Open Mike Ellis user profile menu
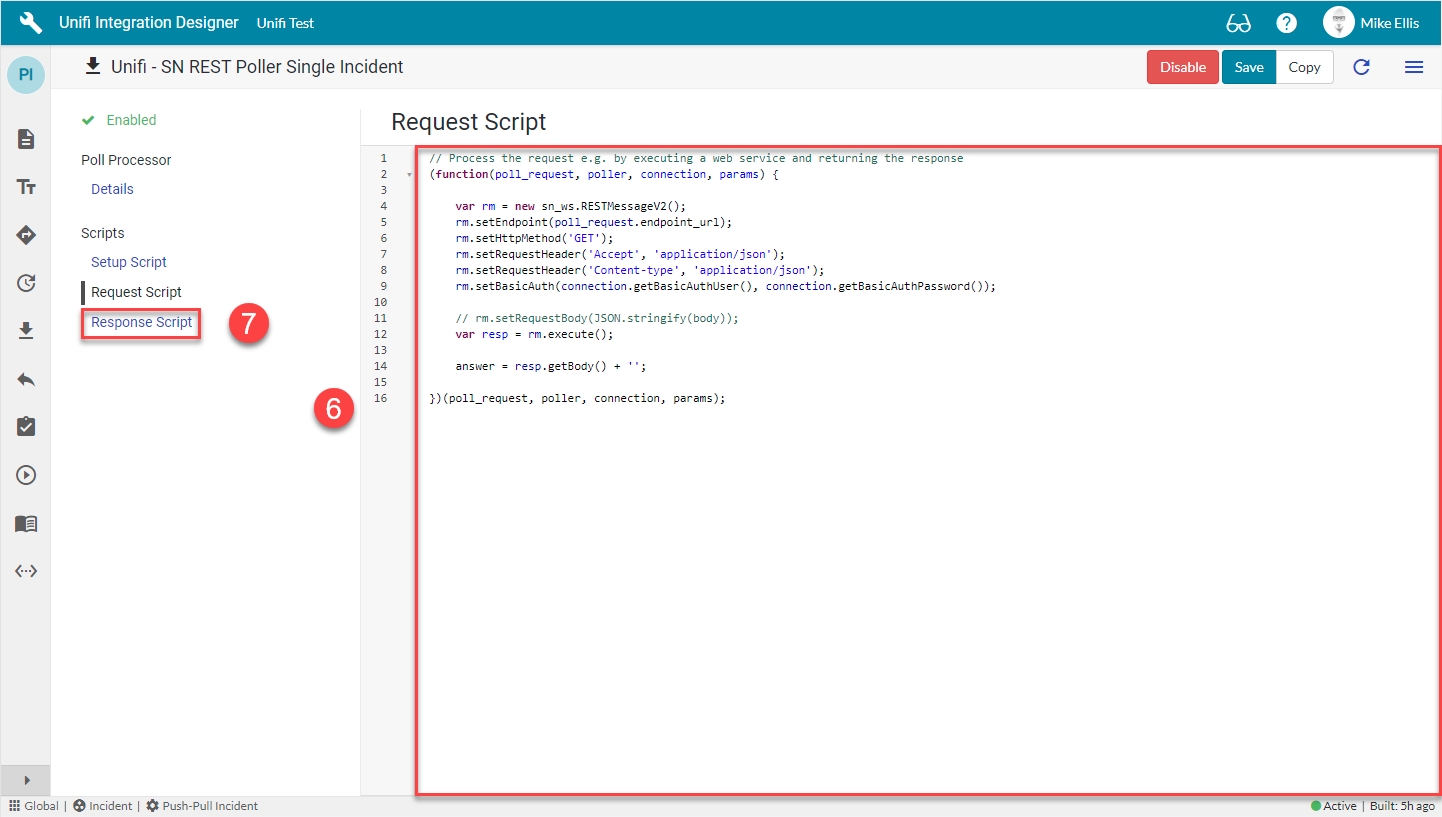Image resolution: width=1442 pixels, height=817 pixels. pos(1370,23)
